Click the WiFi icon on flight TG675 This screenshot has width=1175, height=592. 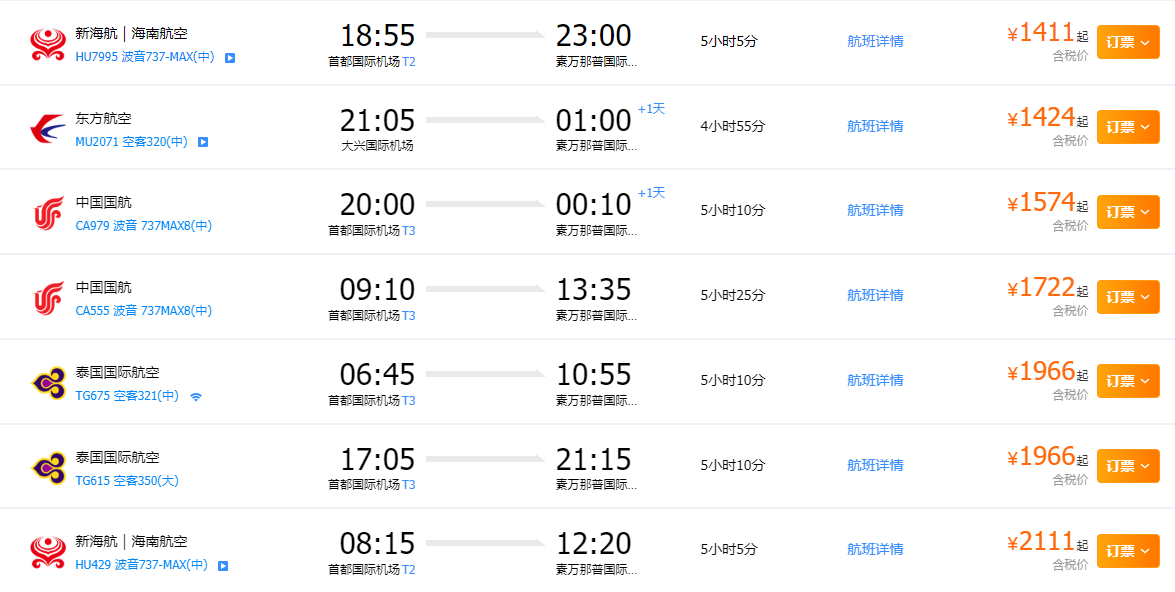[x=196, y=396]
